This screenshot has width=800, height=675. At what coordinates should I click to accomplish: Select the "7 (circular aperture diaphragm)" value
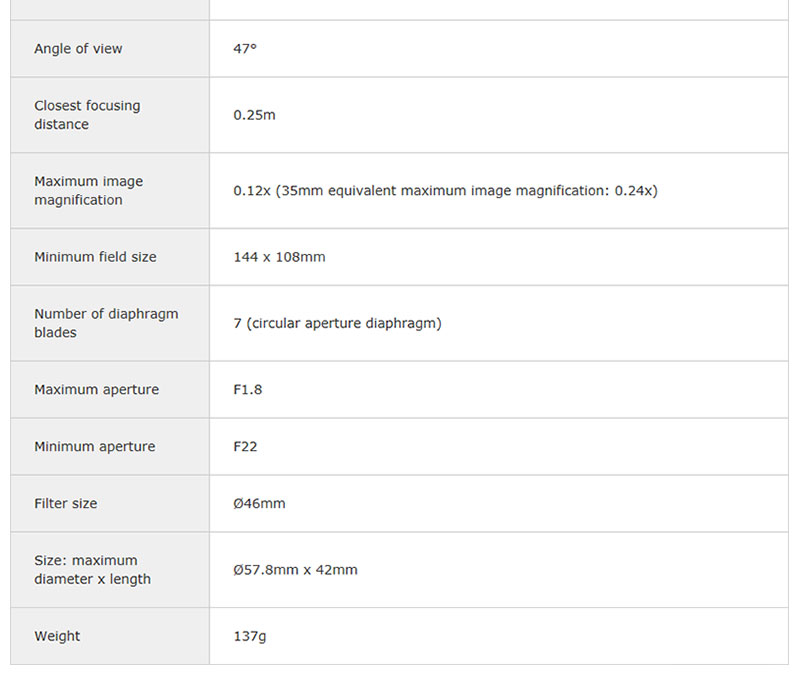click(337, 323)
